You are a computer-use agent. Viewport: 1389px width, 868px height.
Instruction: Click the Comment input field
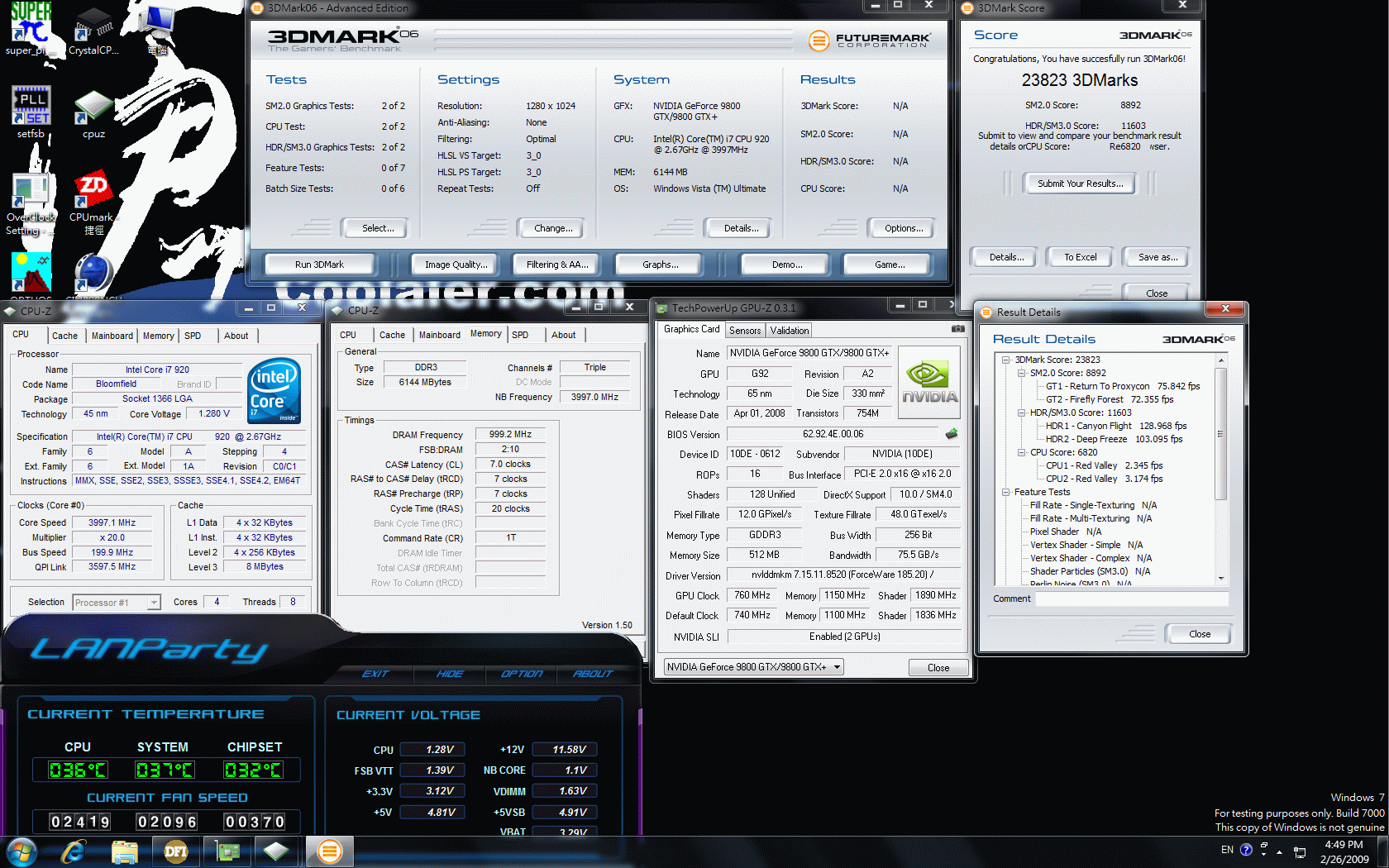pos(1131,599)
